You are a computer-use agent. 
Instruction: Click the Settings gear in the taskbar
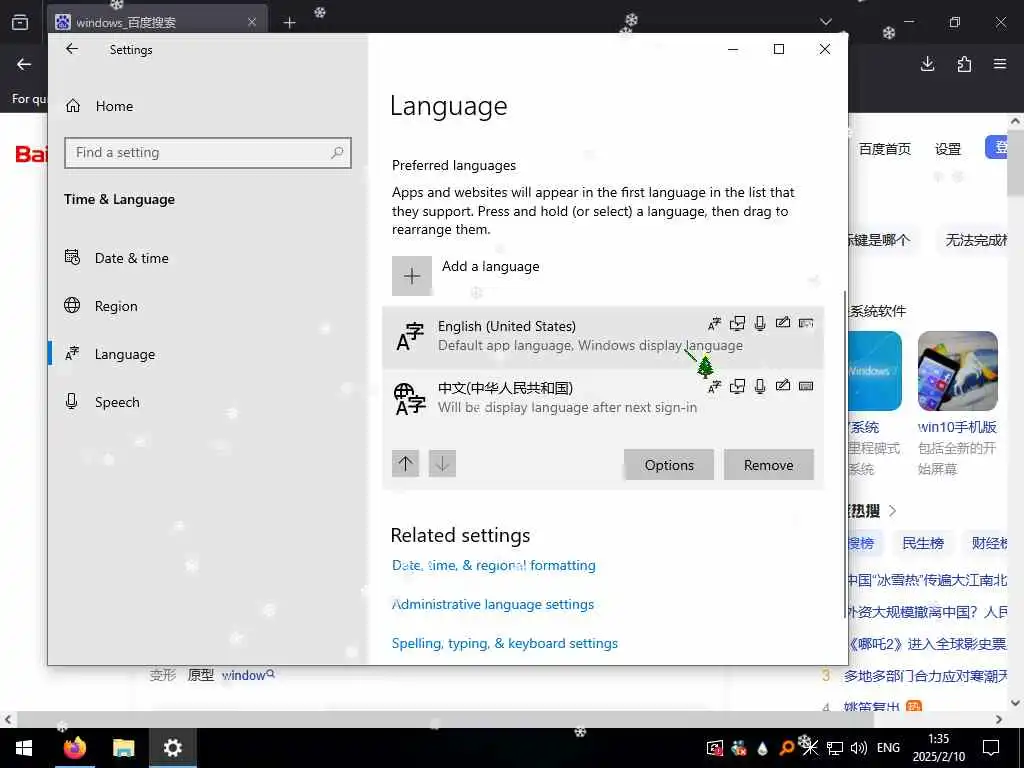click(x=172, y=748)
